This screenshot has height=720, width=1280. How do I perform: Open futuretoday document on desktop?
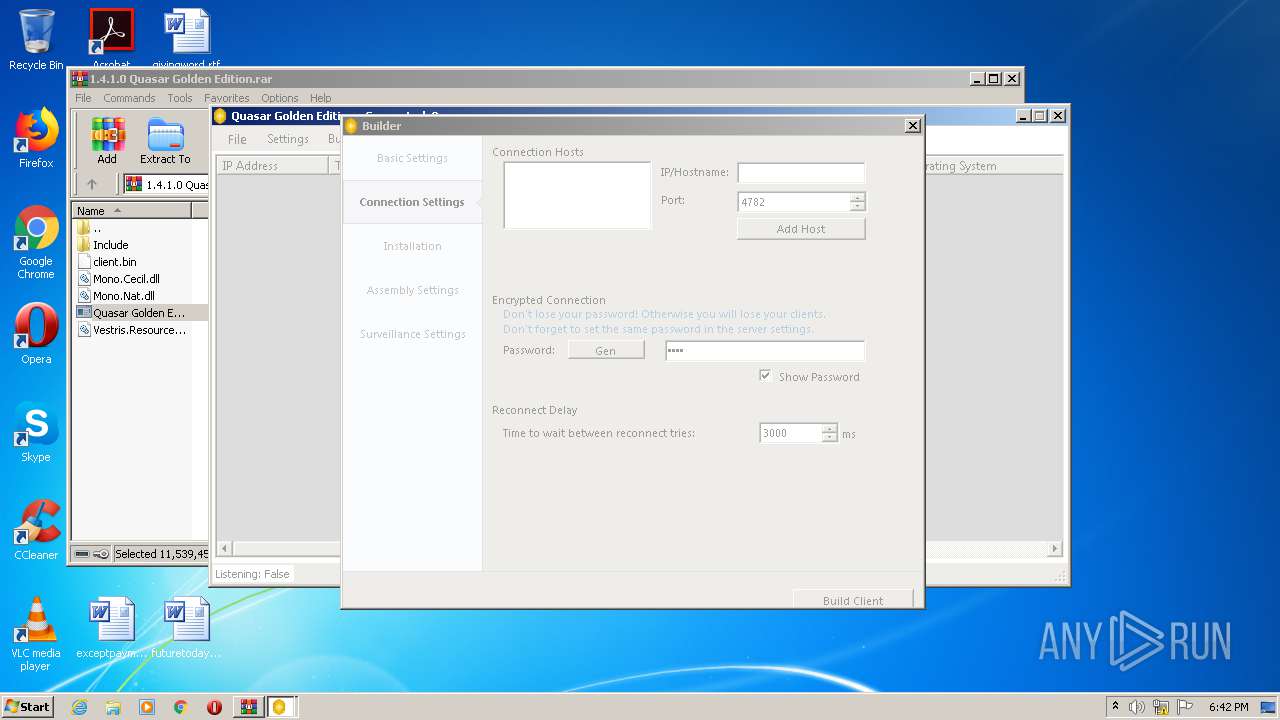186,628
